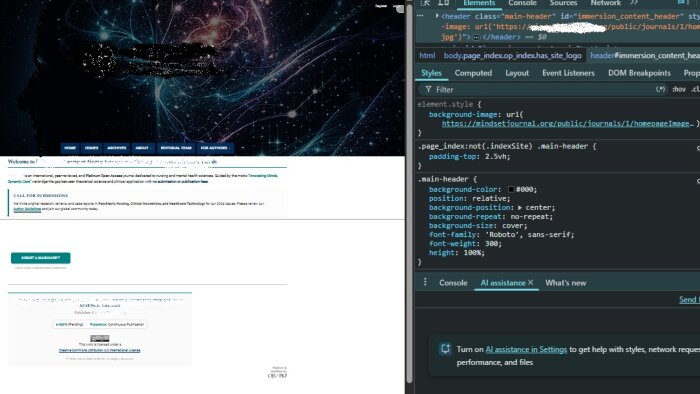Click the font-family Roboto value
The image size is (700, 394).
pyautogui.click(x=528, y=234)
